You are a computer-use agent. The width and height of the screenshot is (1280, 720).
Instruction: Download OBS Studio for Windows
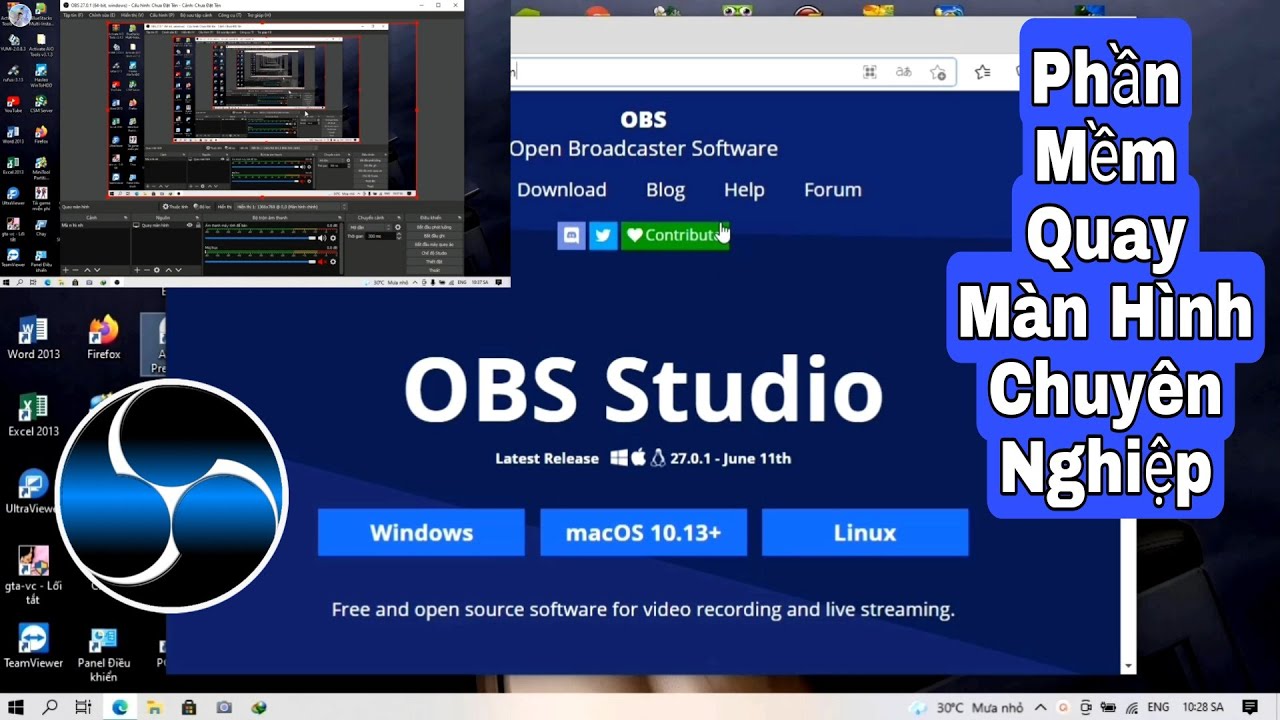pos(421,532)
